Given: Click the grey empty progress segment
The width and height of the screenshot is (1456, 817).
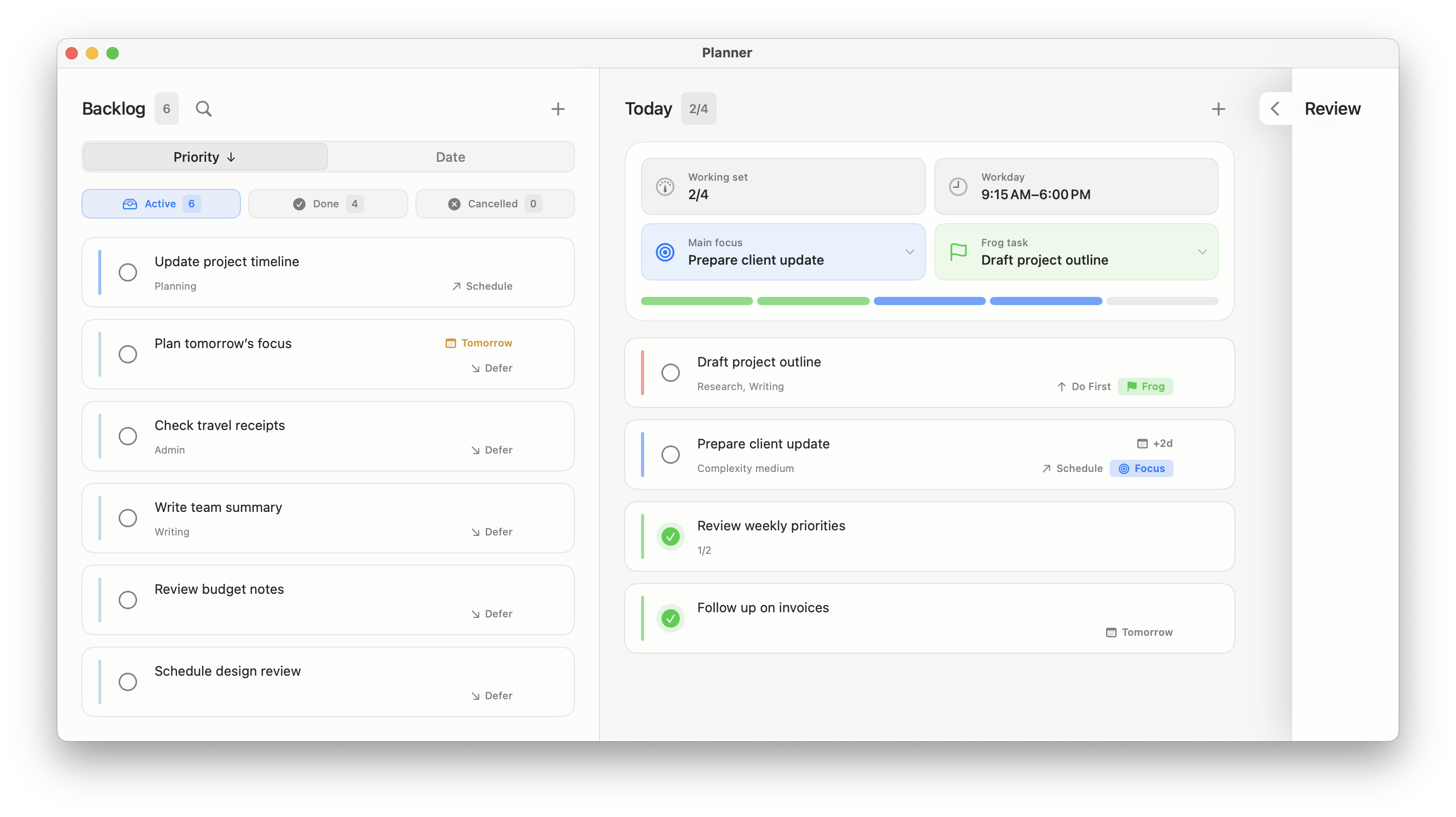Looking at the screenshot, I should [x=1162, y=301].
